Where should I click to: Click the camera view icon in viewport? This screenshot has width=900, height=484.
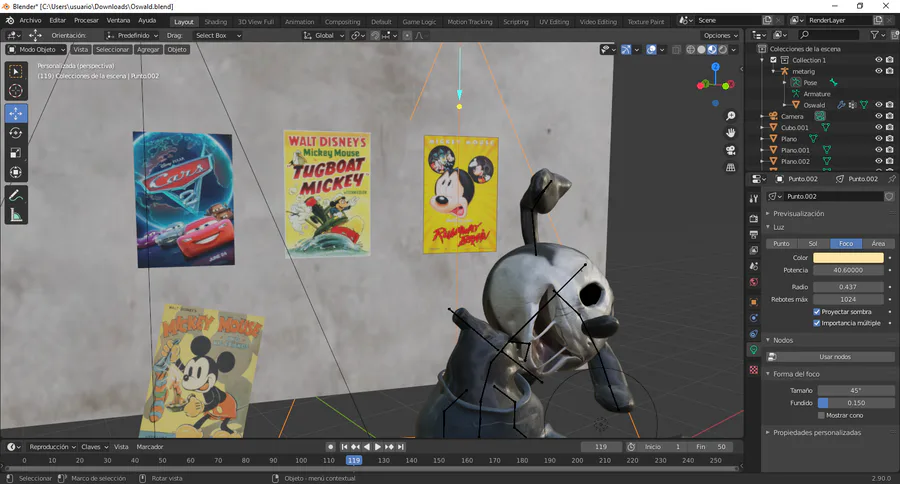(x=731, y=149)
